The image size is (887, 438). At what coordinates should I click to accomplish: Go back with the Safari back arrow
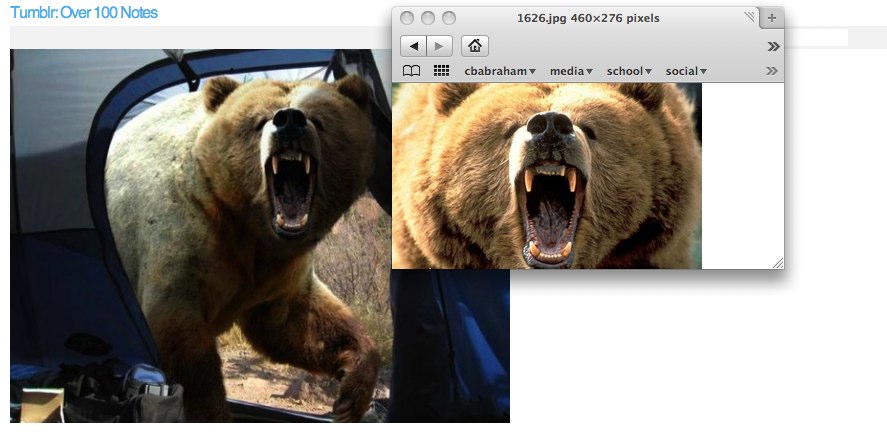414,46
